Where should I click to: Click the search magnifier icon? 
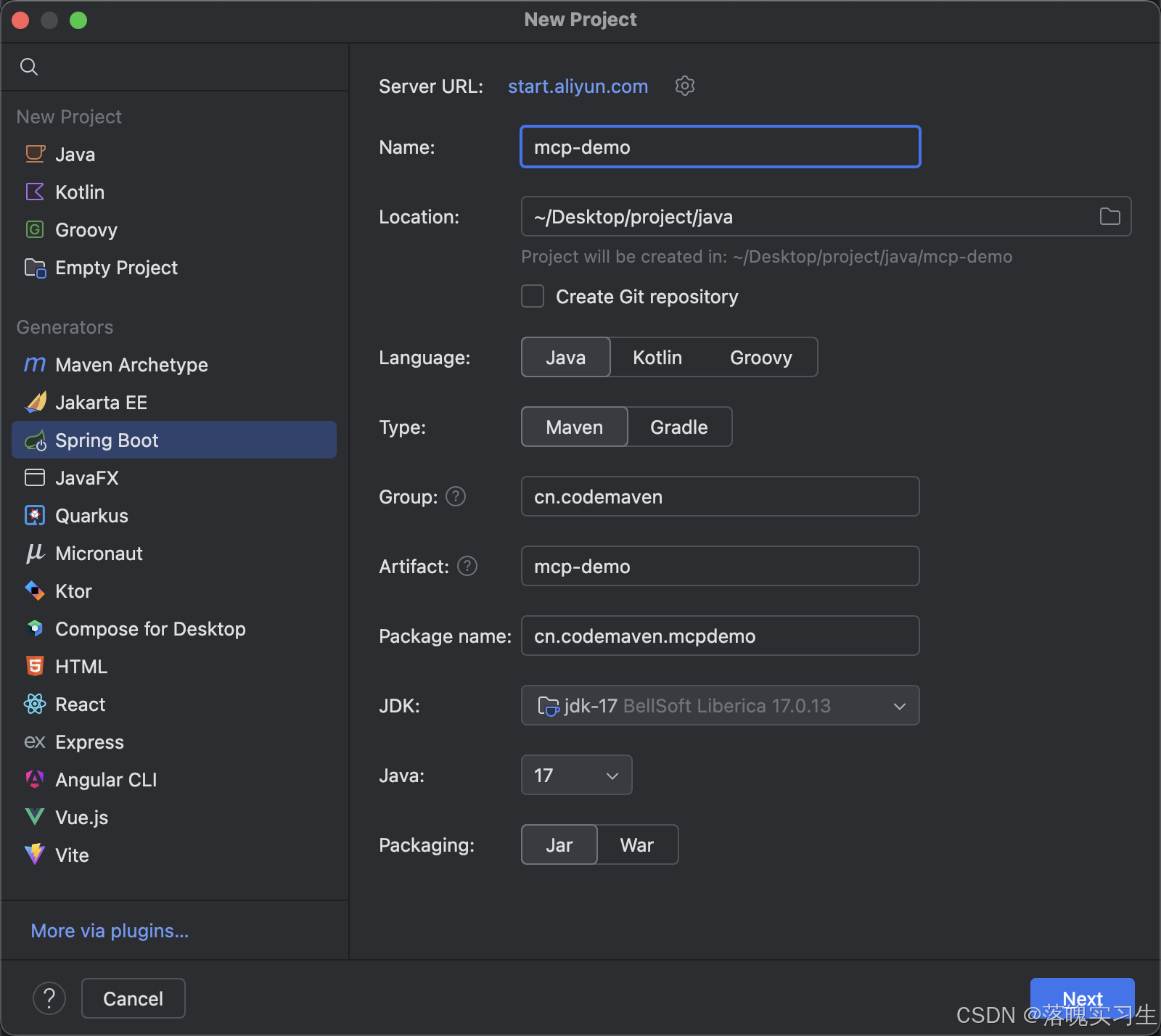(29, 67)
